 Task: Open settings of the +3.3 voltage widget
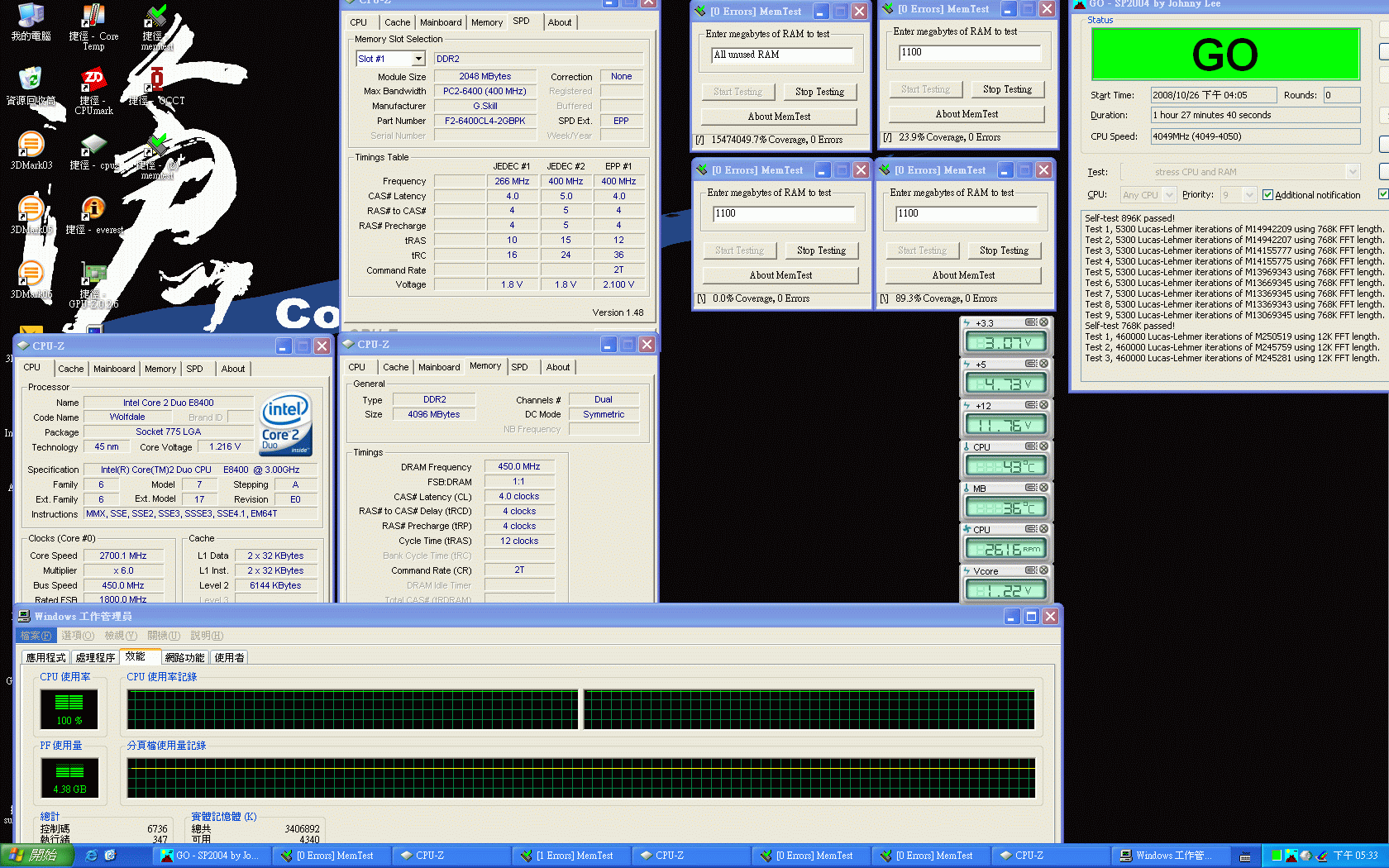[x=1031, y=322]
